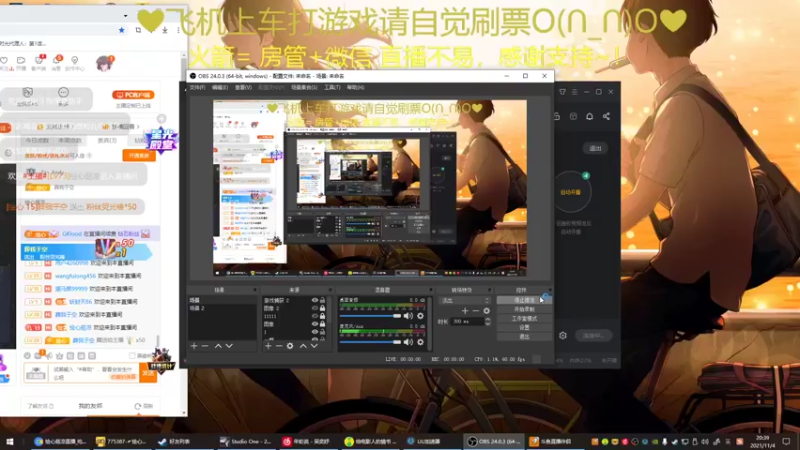Toggle visibility of 图像 source

(315, 324)
